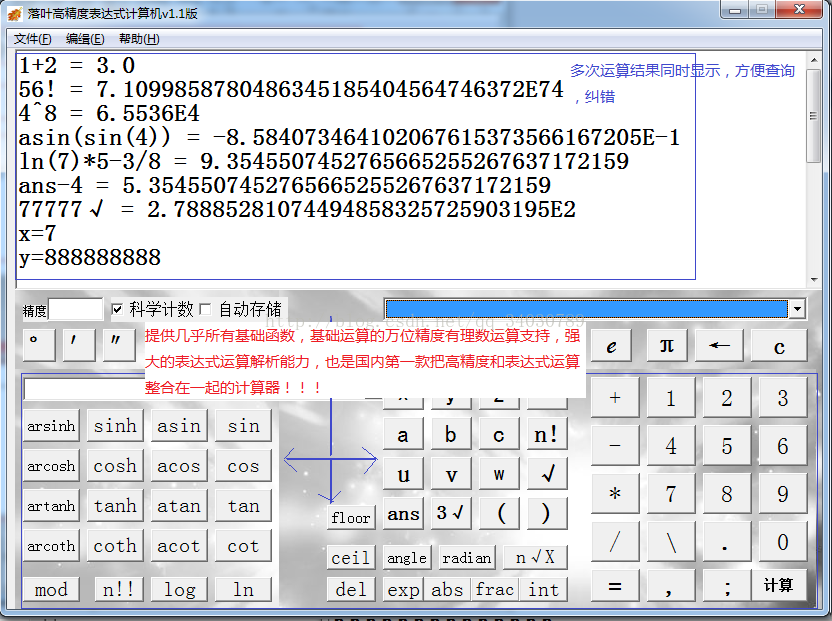832x621 pixels.
Task: Click the results area vertical scrollbar
Action: [x=814, y=169]
